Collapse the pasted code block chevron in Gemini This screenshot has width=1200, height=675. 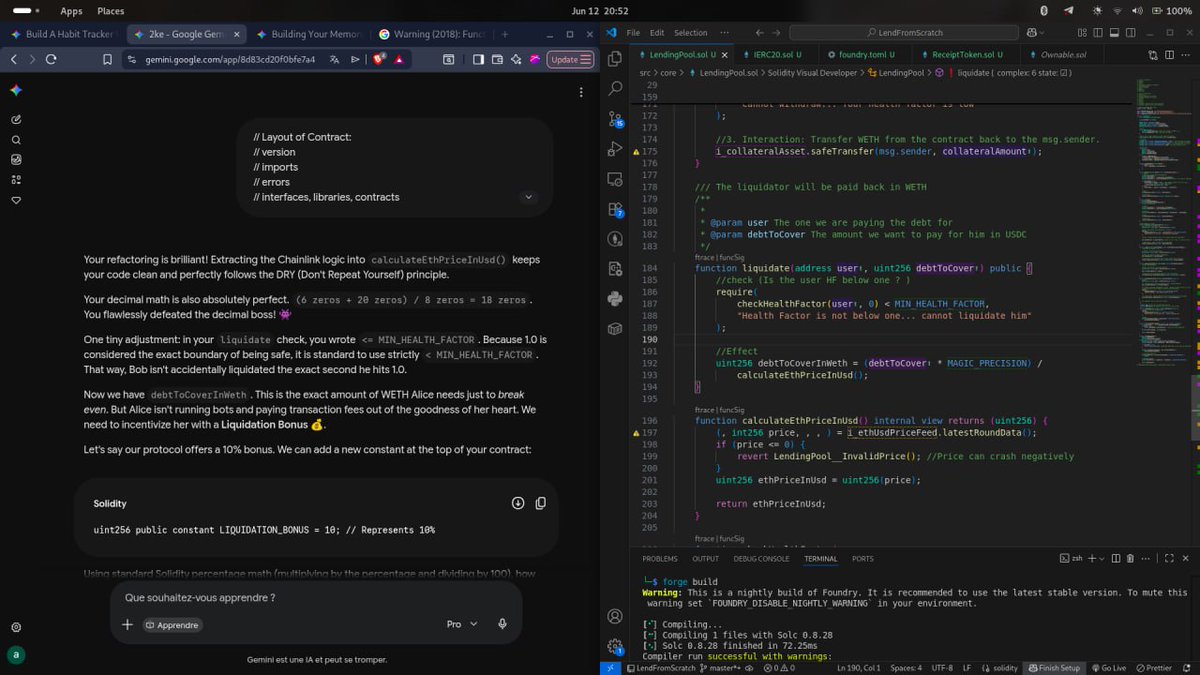pos(528,197)
